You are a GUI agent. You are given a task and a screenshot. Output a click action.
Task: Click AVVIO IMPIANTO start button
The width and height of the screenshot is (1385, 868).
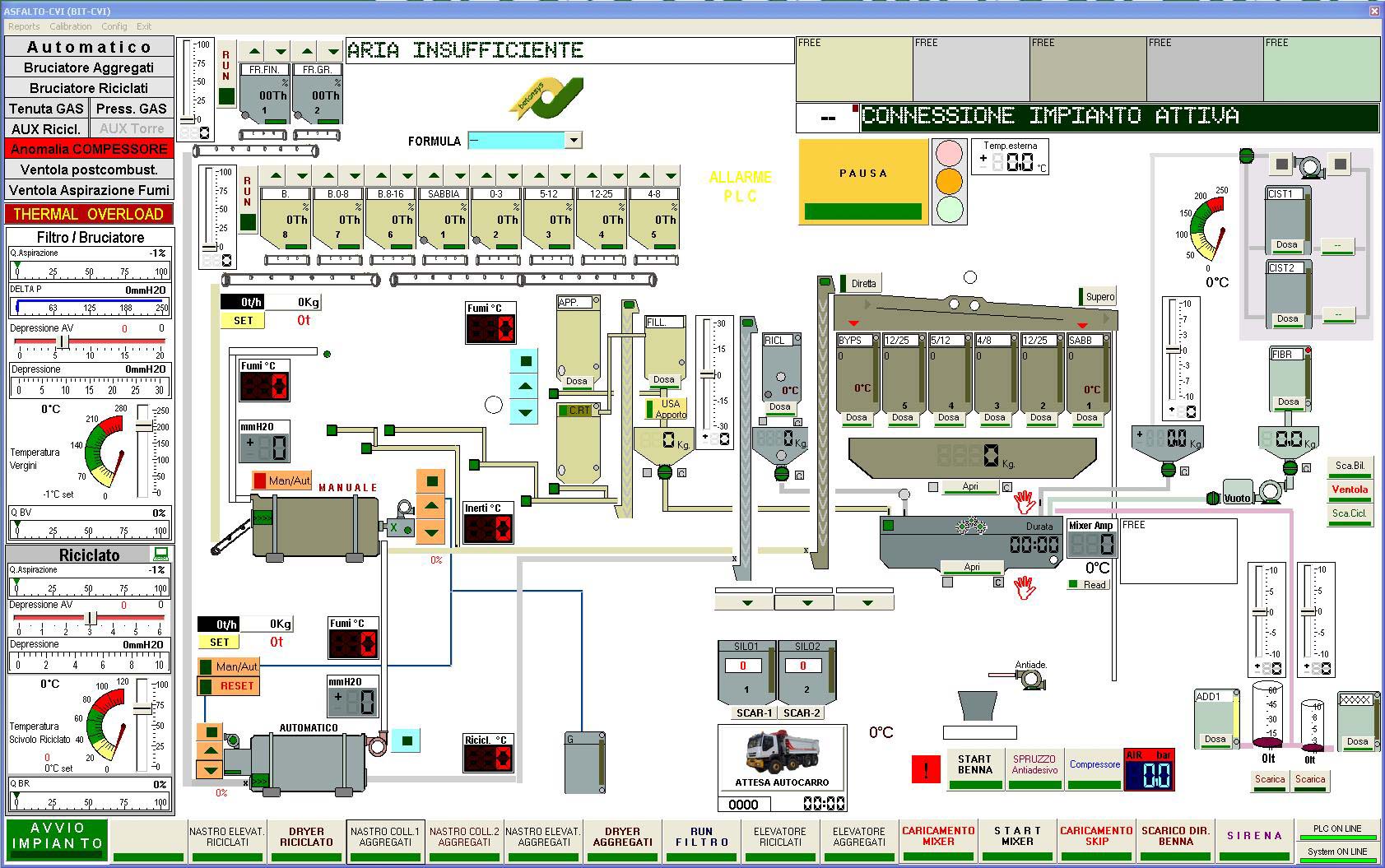click(58, 840)
